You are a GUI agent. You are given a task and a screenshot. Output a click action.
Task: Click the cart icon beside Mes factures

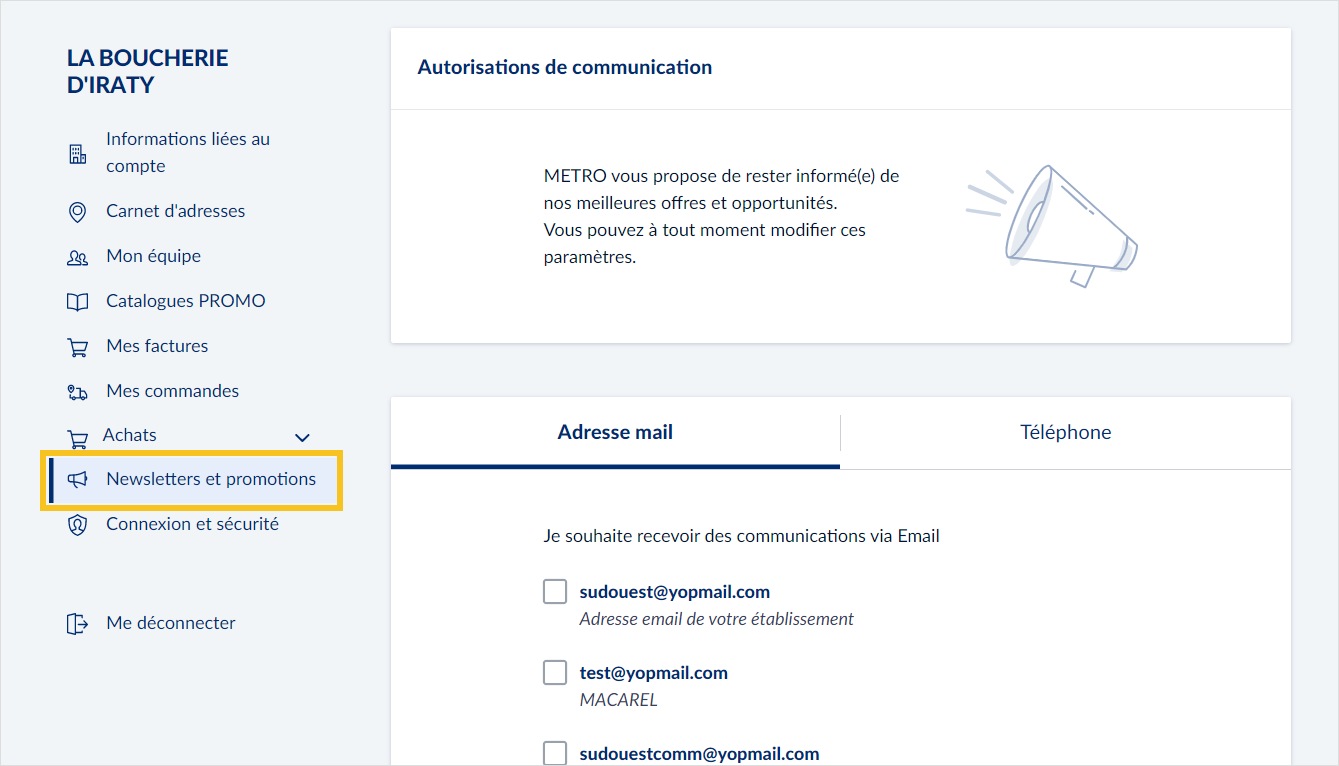pos(78,346)
